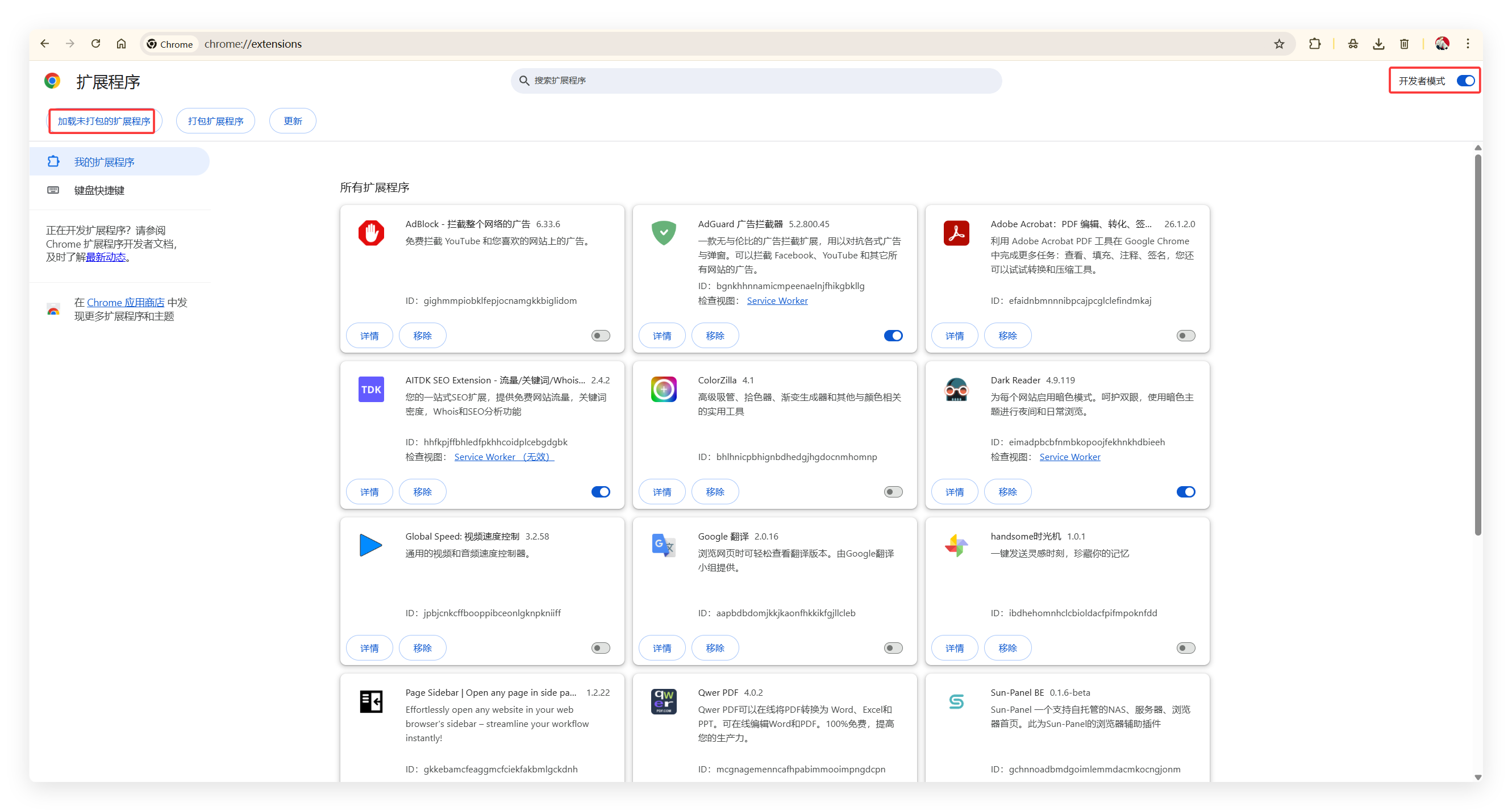Click the browser forward arrow
This screenshot has height=811, width=1512.
click(x=70, y=43)
